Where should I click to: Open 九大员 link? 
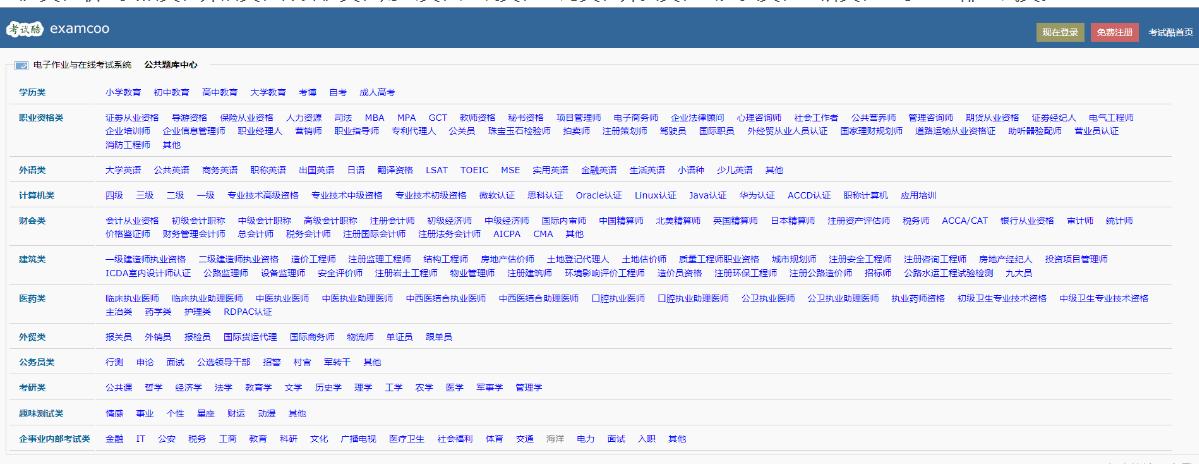(1019, 273)
